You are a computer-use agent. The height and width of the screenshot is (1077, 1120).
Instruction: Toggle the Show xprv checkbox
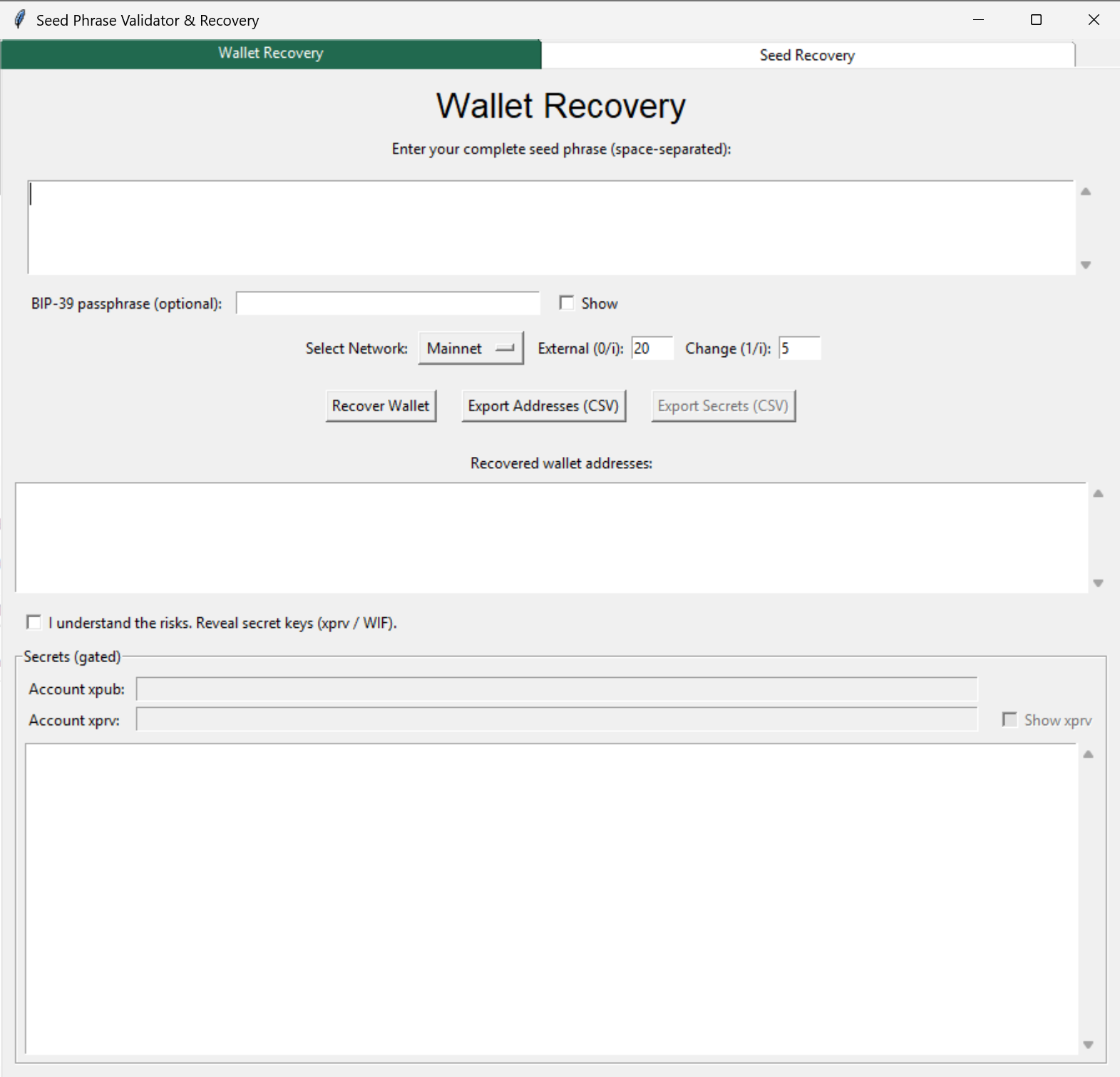point(1009,720)
